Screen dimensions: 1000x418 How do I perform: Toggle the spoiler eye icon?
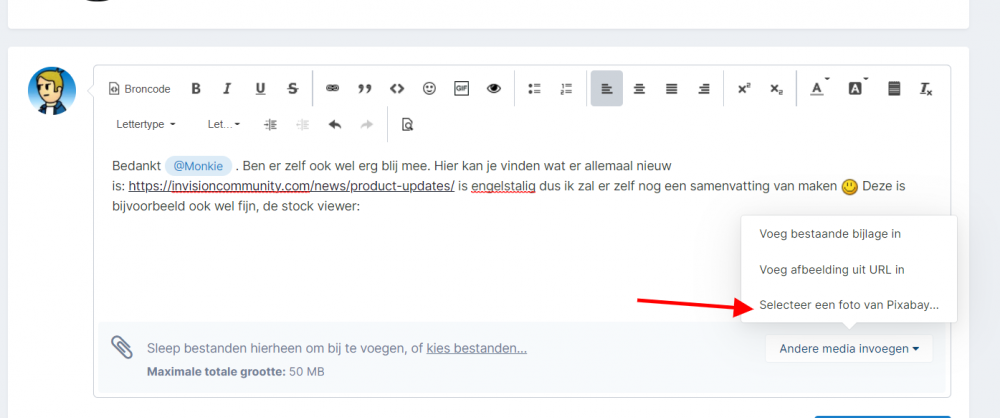[493, 89]
